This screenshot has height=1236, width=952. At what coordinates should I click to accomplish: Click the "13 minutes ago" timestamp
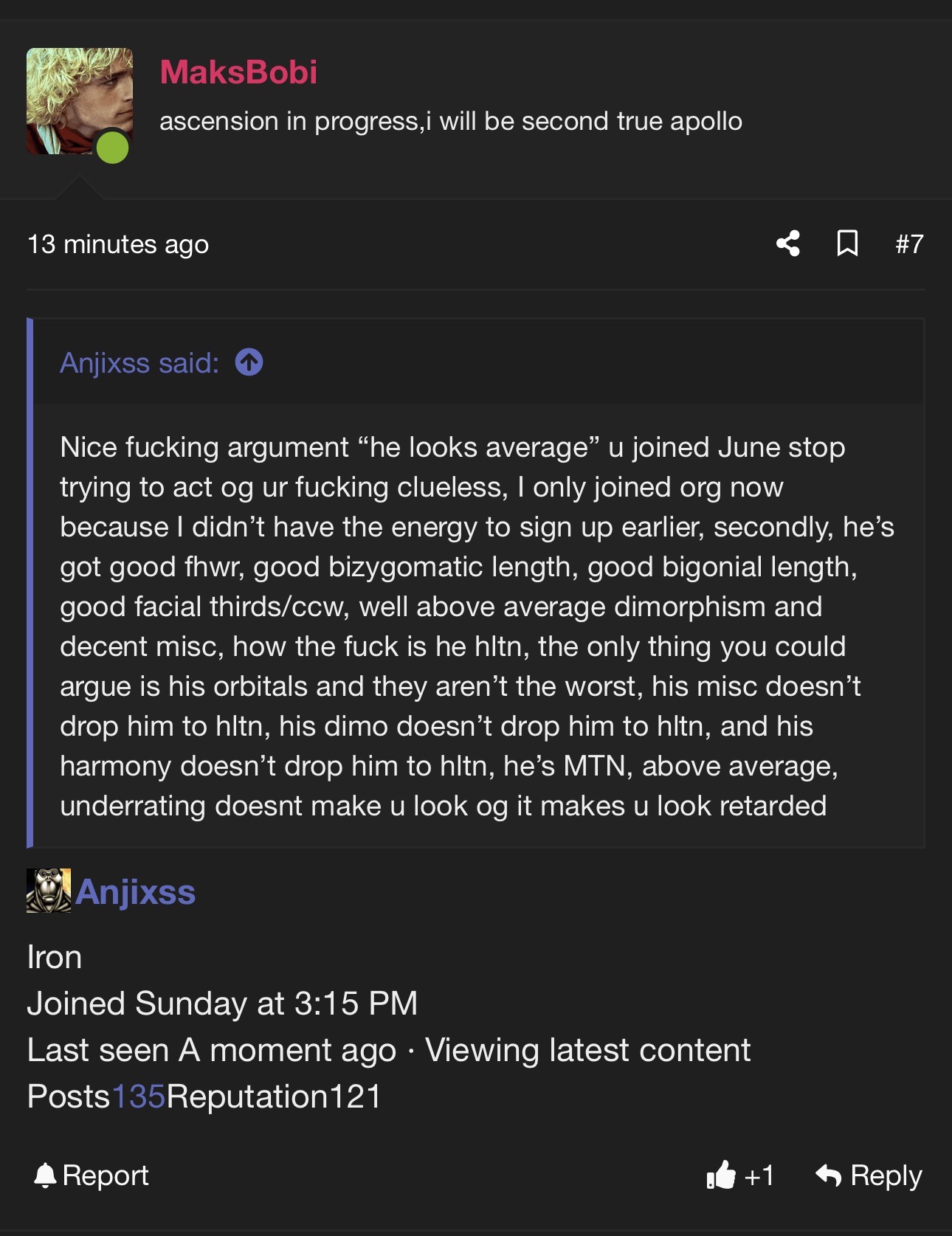pos(118,244)
